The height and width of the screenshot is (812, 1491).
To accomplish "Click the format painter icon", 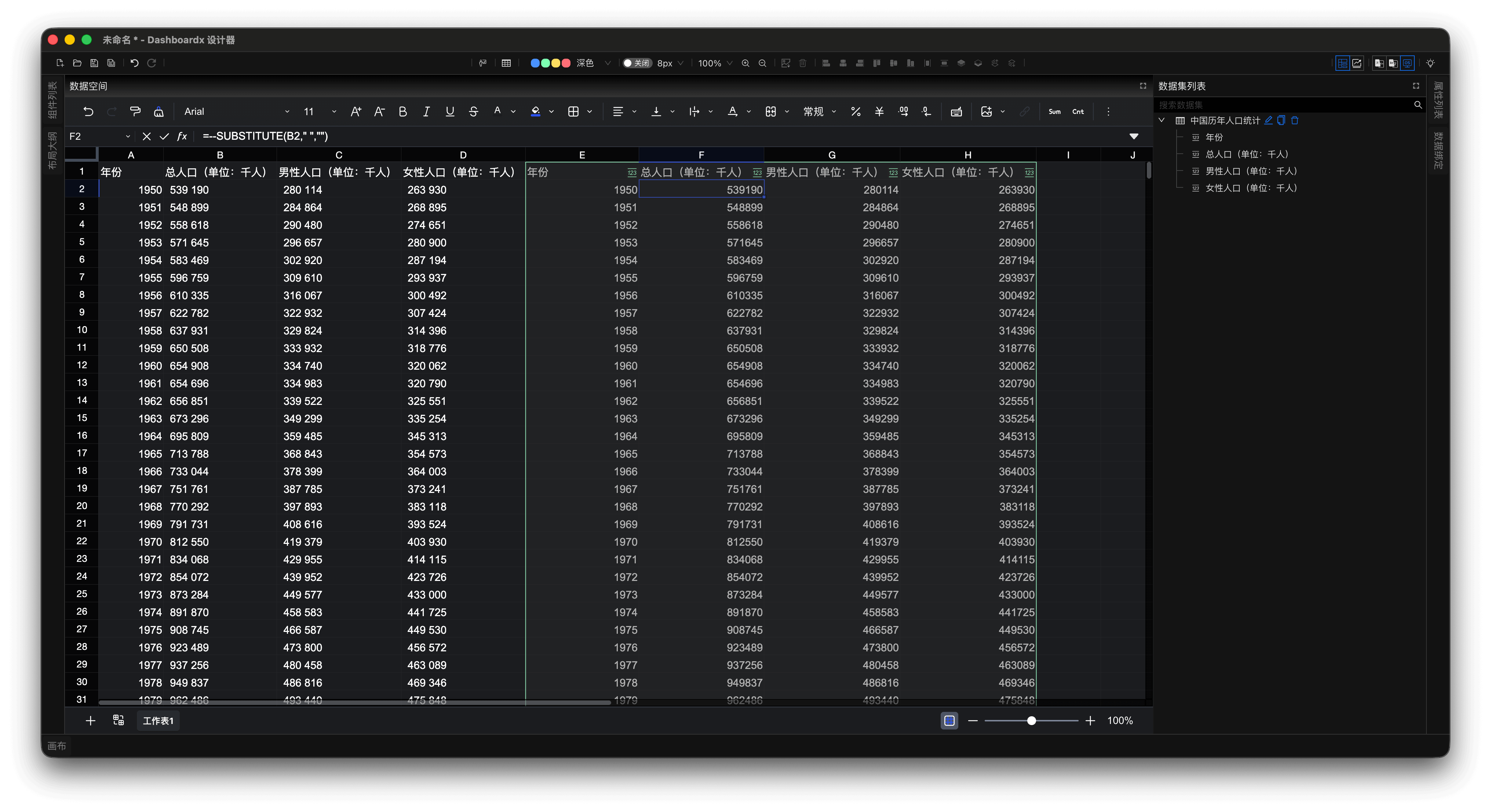I will pyautogui.click(x=135, y=112).
